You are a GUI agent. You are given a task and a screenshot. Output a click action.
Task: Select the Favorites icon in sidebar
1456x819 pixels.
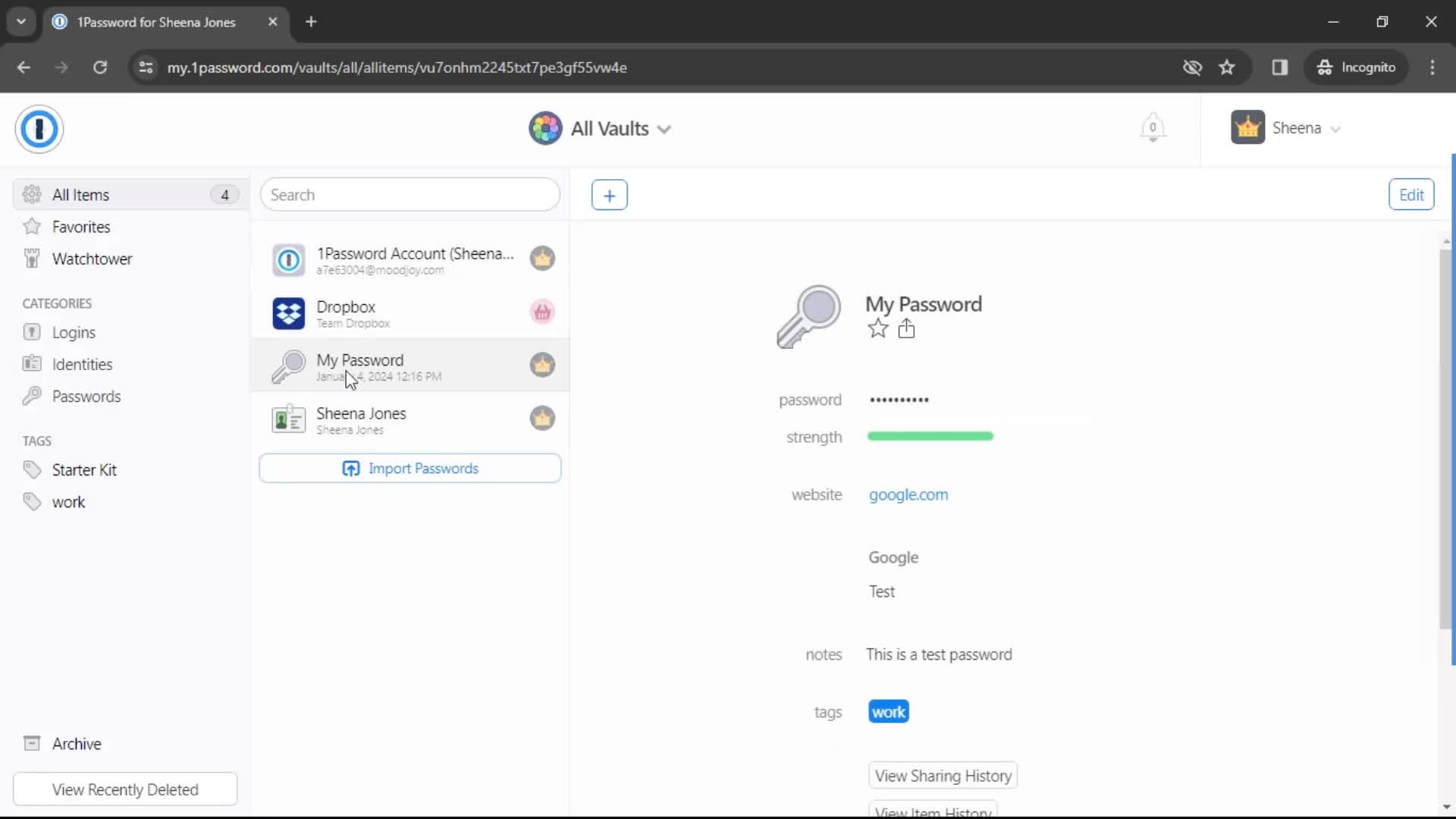tap(32, 226)
